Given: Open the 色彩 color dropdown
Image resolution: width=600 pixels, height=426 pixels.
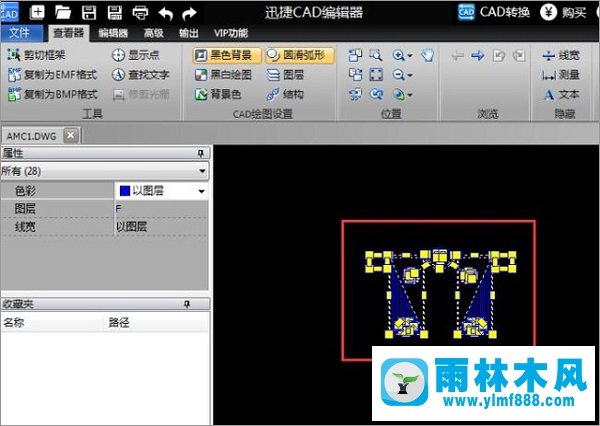Looking at the screenshot, I should (201, 191).
